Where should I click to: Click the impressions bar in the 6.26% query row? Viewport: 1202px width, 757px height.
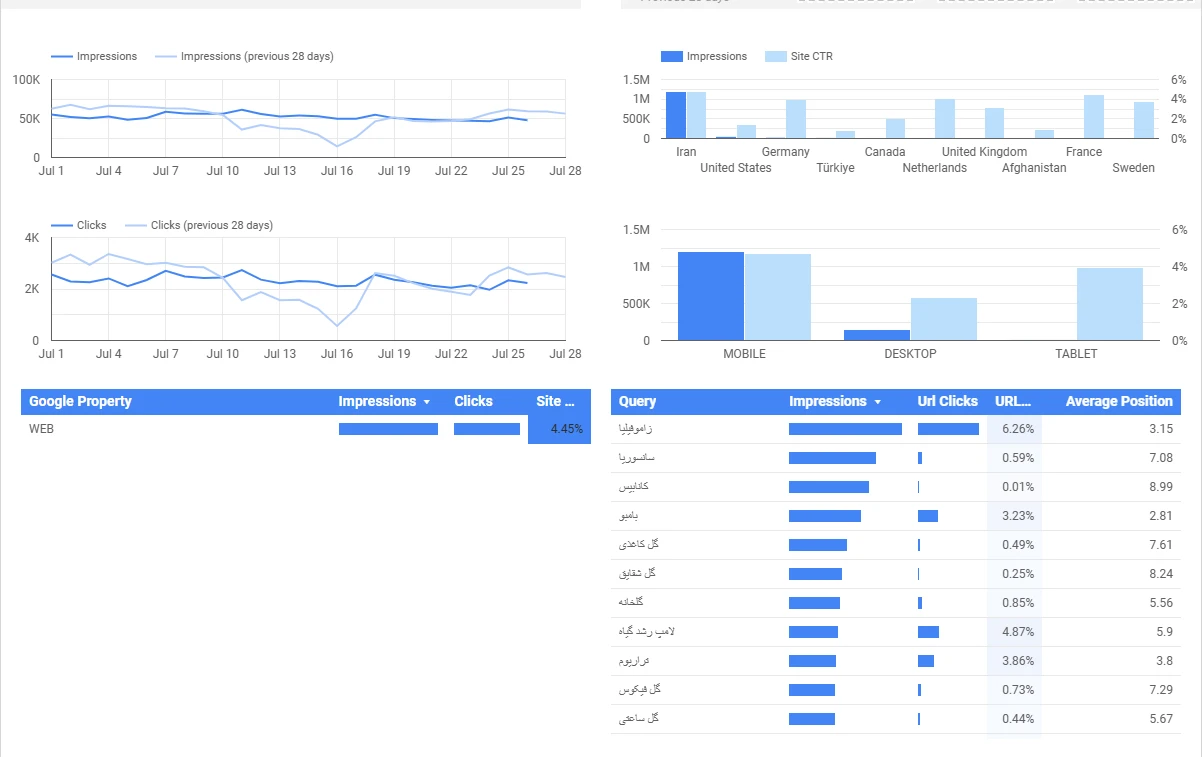pos(845,429)
